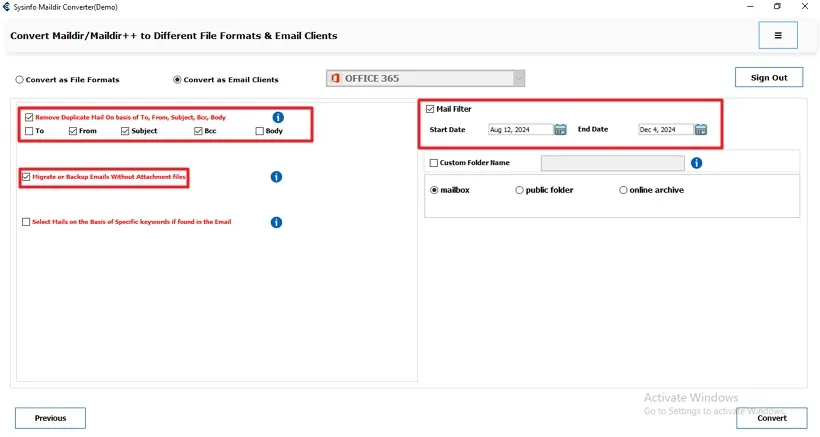The width and height of the screenshot is (820, 437).
Task: Open the Start Date calendar picker icon
Action: 560,129
